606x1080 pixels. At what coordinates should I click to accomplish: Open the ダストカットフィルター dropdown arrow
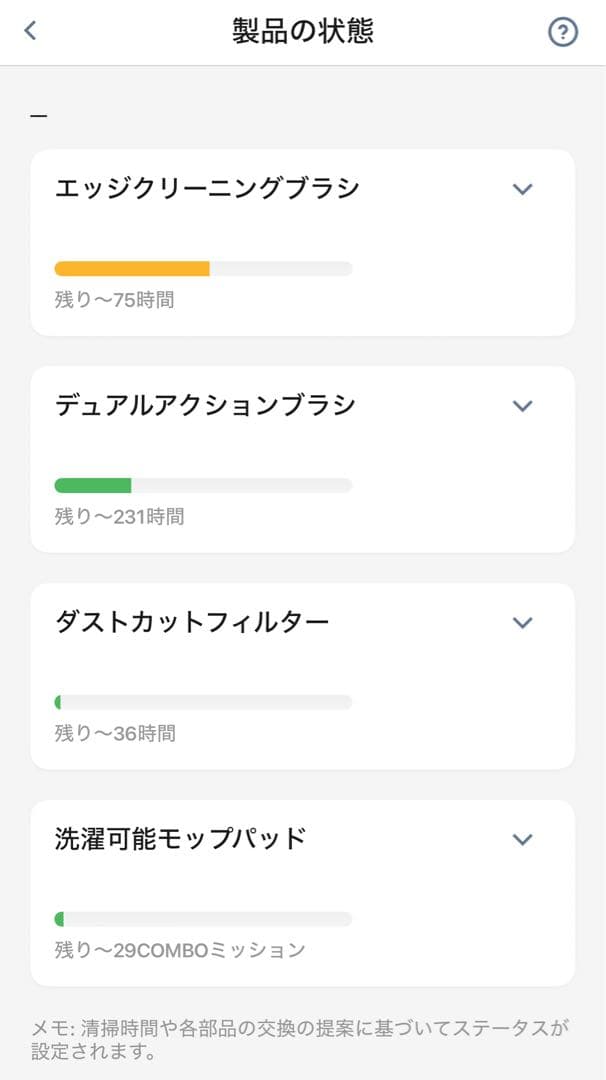tap(521, 622)
